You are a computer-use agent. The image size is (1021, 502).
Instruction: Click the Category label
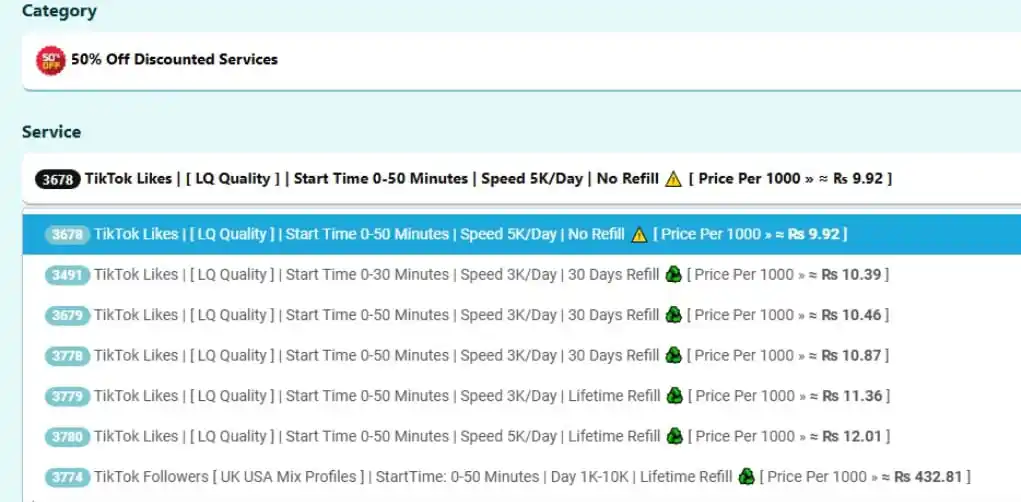59,11
